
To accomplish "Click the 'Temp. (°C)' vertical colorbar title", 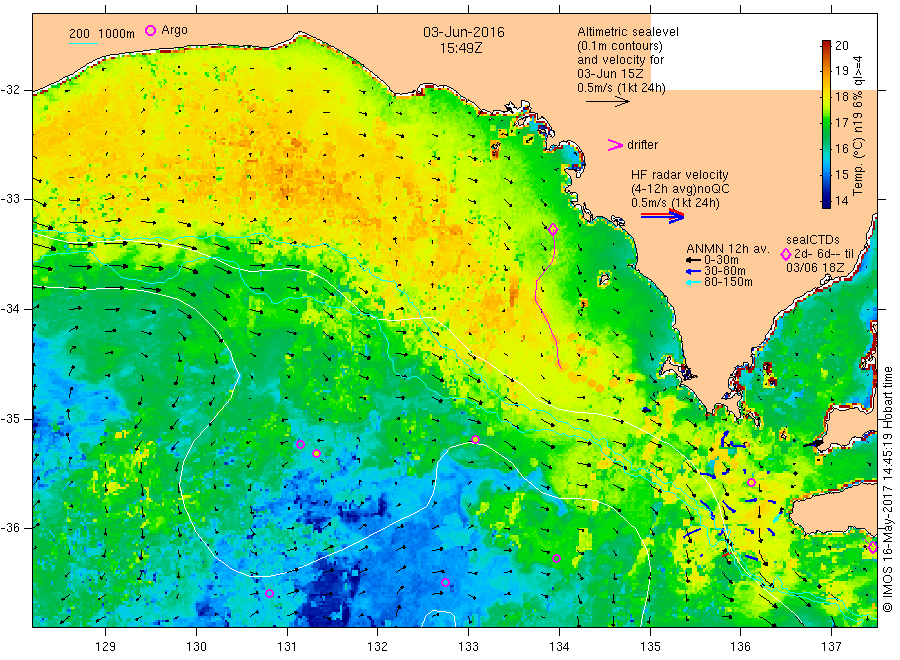I will point(858,167).
